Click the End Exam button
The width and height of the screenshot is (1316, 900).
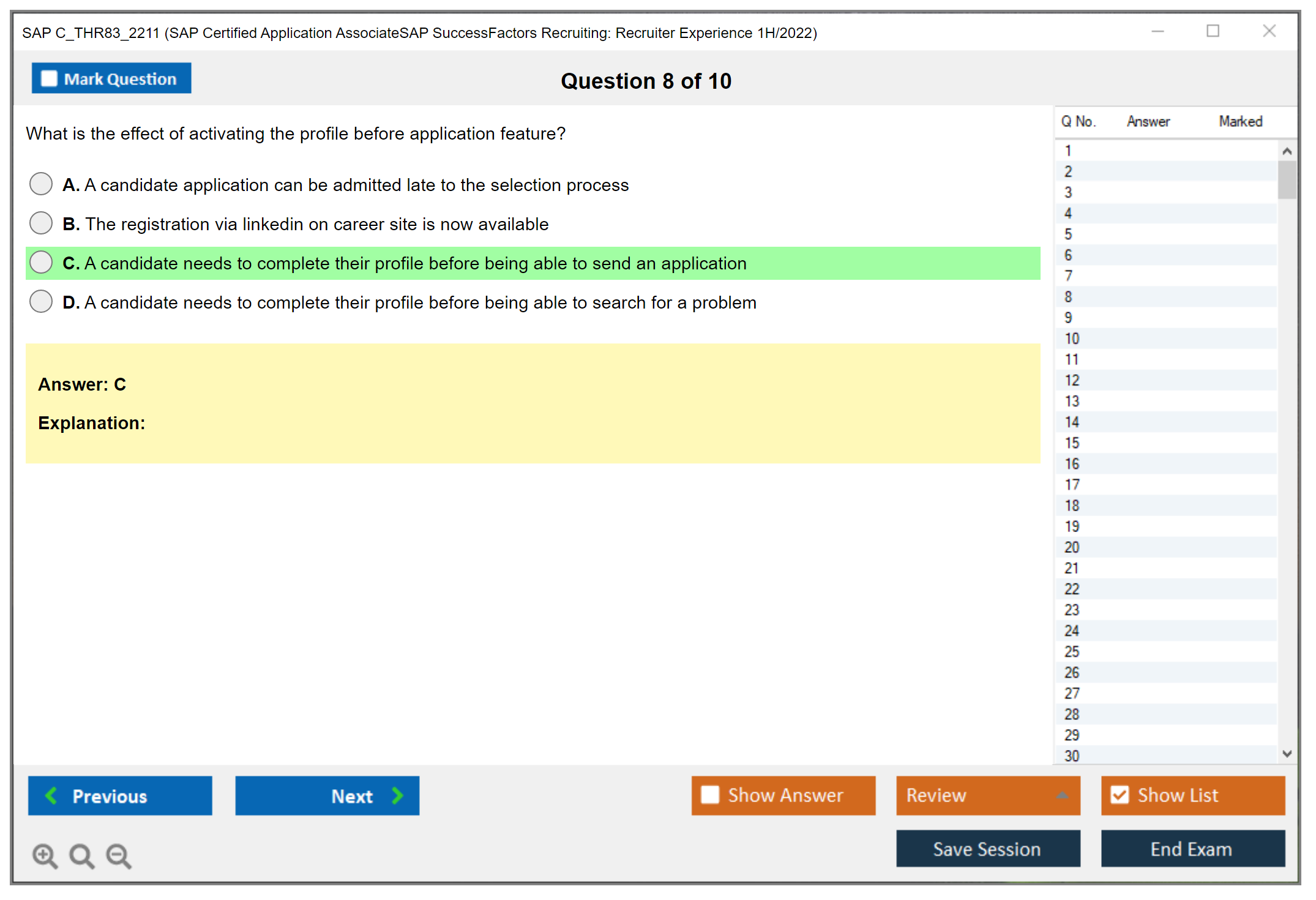1192,849
